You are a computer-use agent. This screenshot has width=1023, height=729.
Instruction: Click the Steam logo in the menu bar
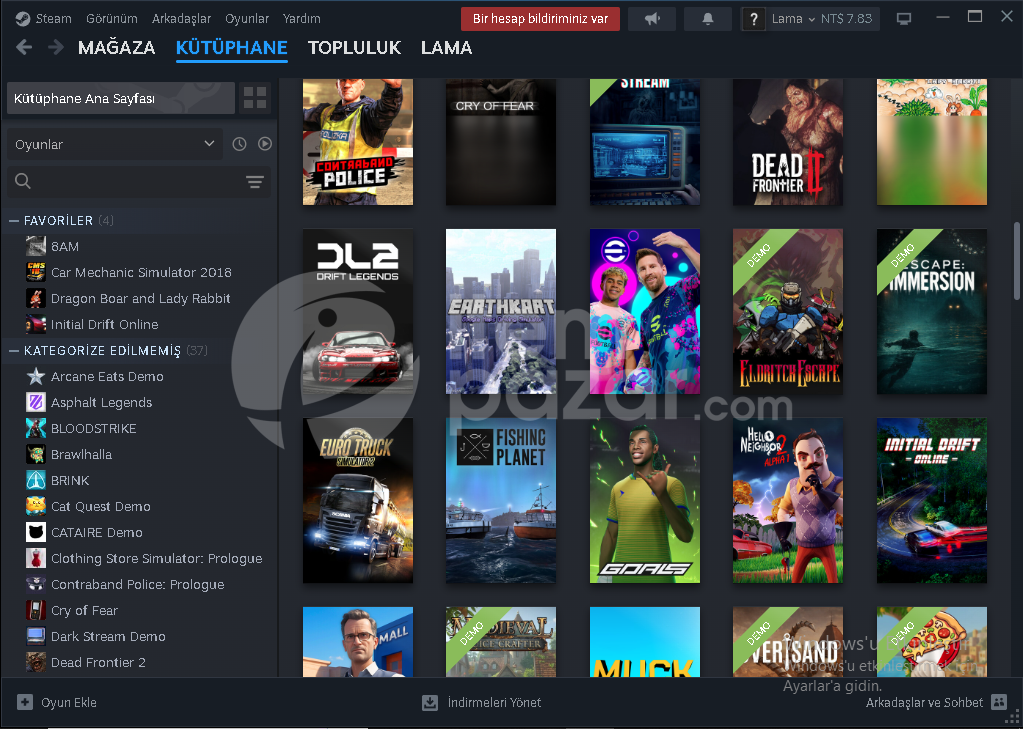[x=23, y=19]
